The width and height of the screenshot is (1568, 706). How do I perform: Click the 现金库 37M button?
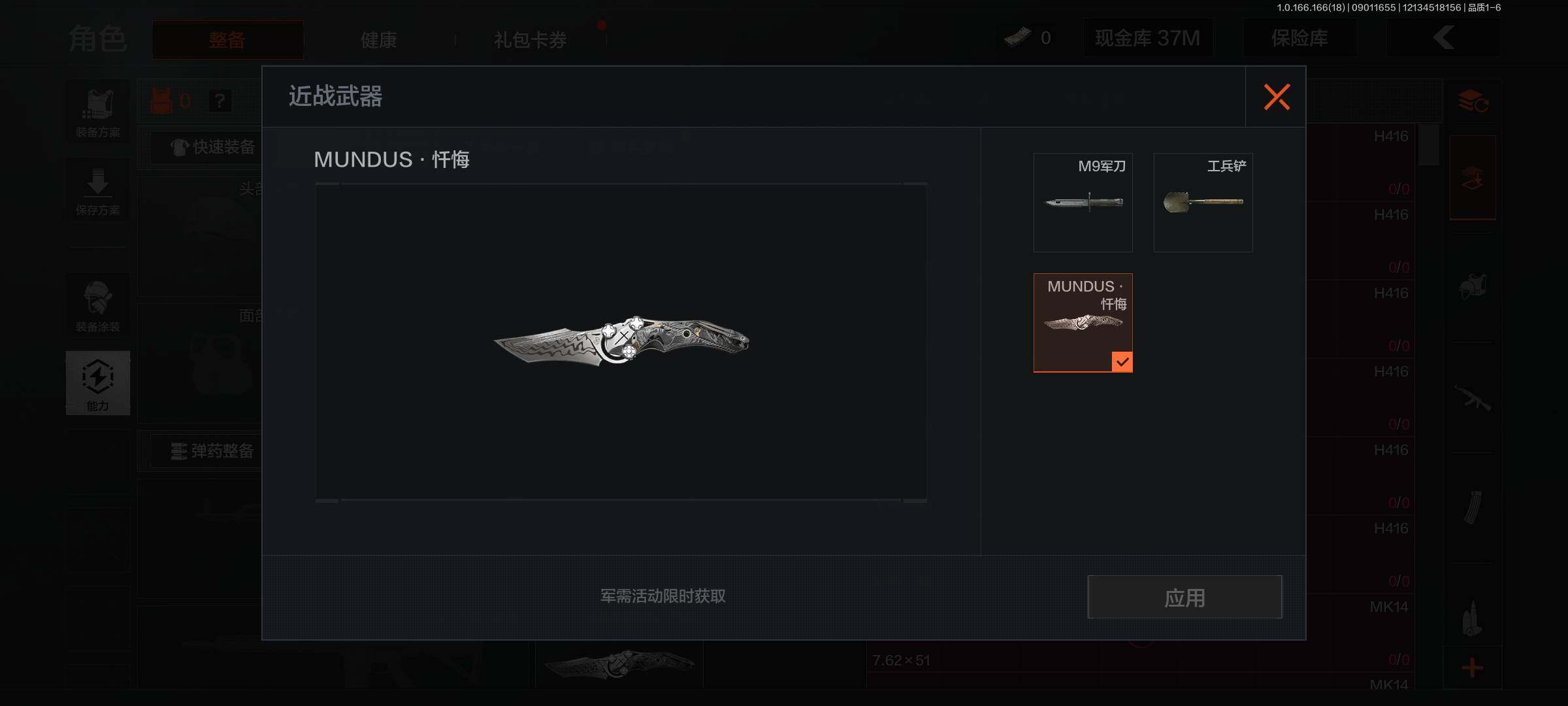click(1148, 38)
